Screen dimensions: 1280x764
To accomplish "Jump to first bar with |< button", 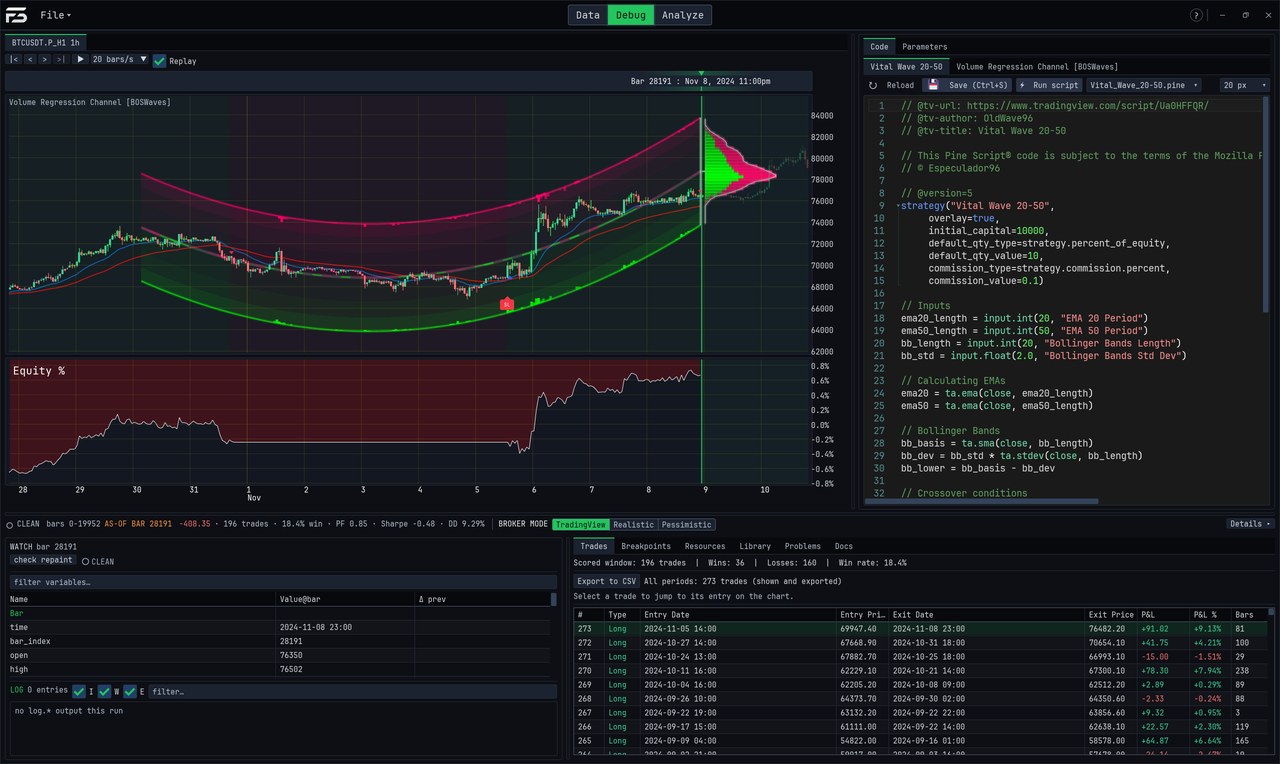I will [x=14, y=60].
